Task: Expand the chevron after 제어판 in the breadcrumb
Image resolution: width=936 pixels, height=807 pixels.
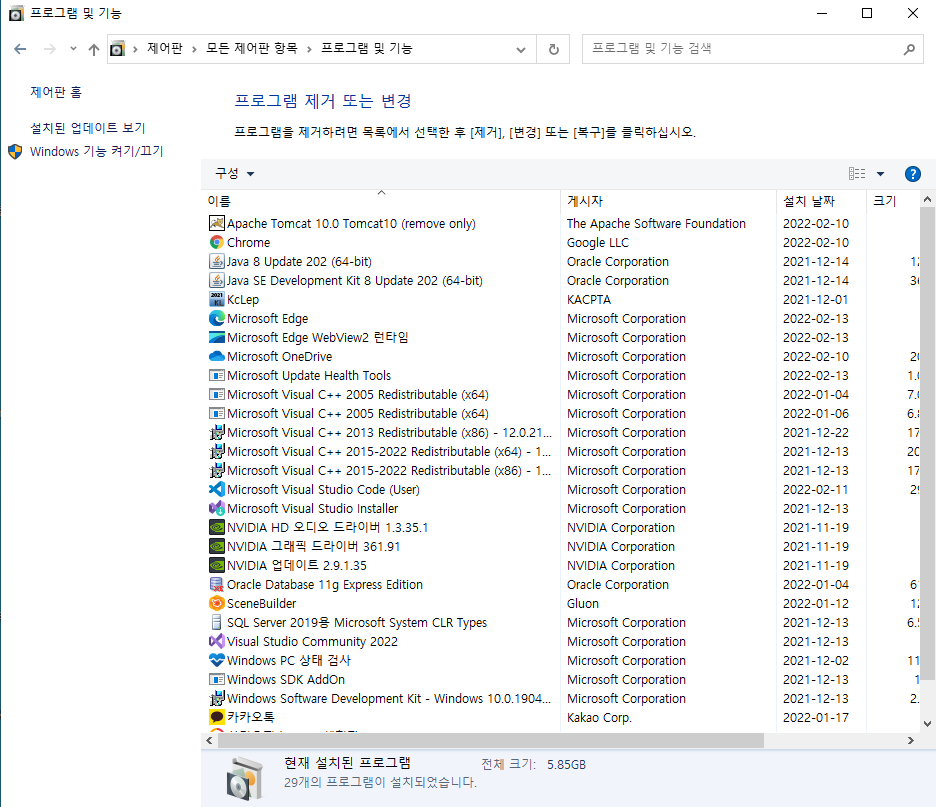Action: tap(194, 49)
